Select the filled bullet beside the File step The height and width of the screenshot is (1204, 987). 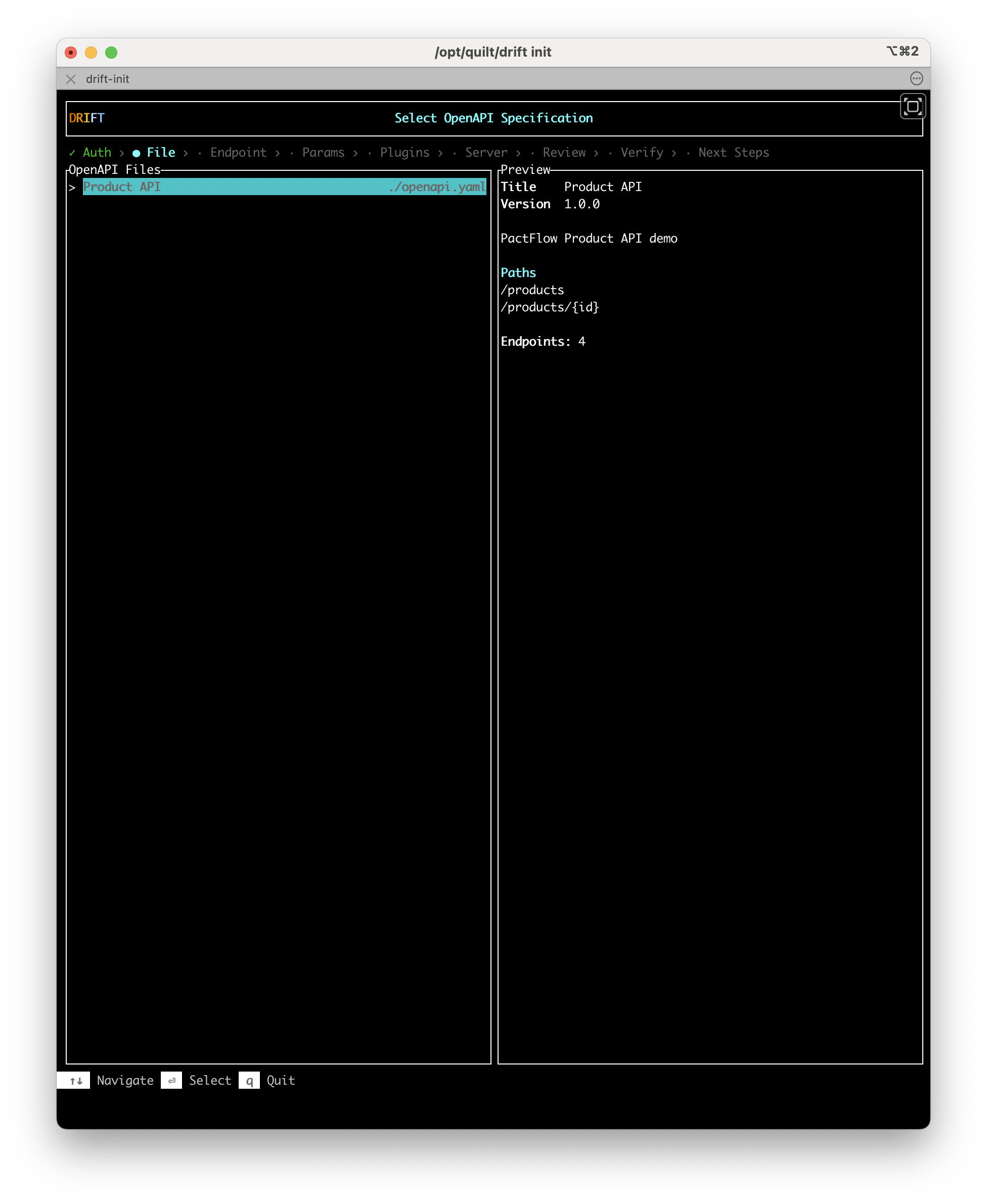pyautogui.click(x=137, y=152)
